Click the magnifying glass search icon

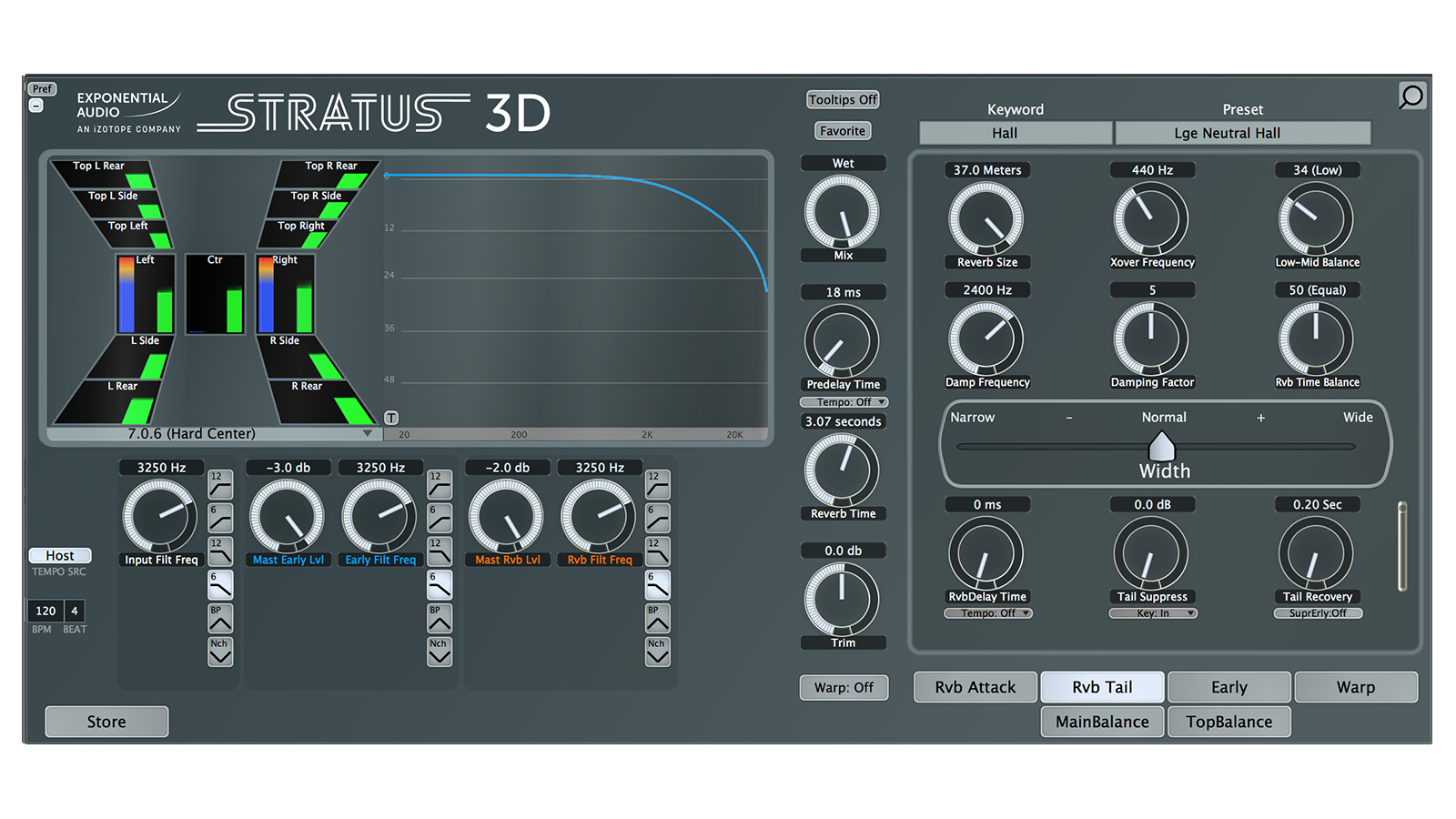click(1411, 96)
